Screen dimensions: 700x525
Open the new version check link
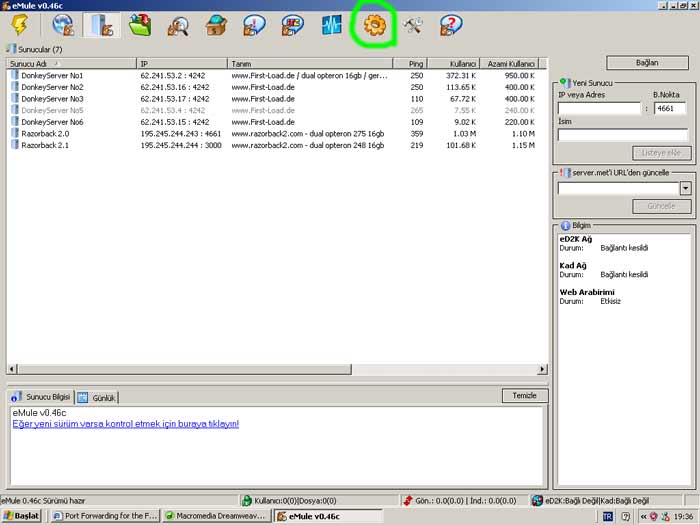click(x=125, y=424)
